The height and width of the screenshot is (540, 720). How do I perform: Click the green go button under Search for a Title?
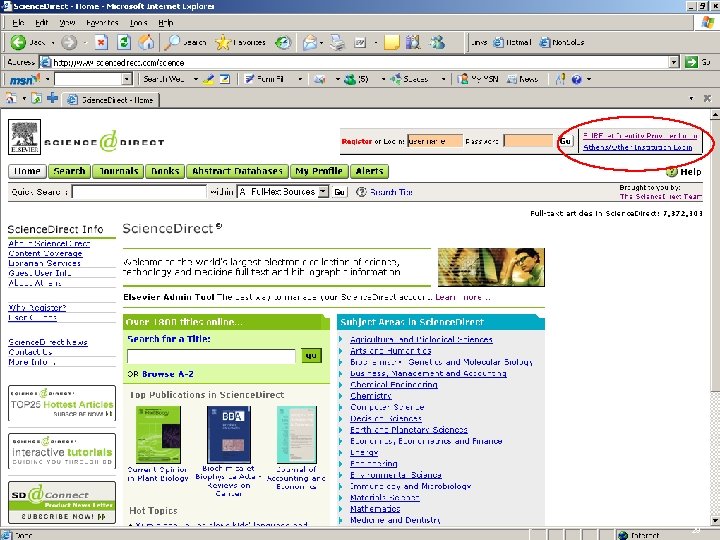tap(311, 355)
